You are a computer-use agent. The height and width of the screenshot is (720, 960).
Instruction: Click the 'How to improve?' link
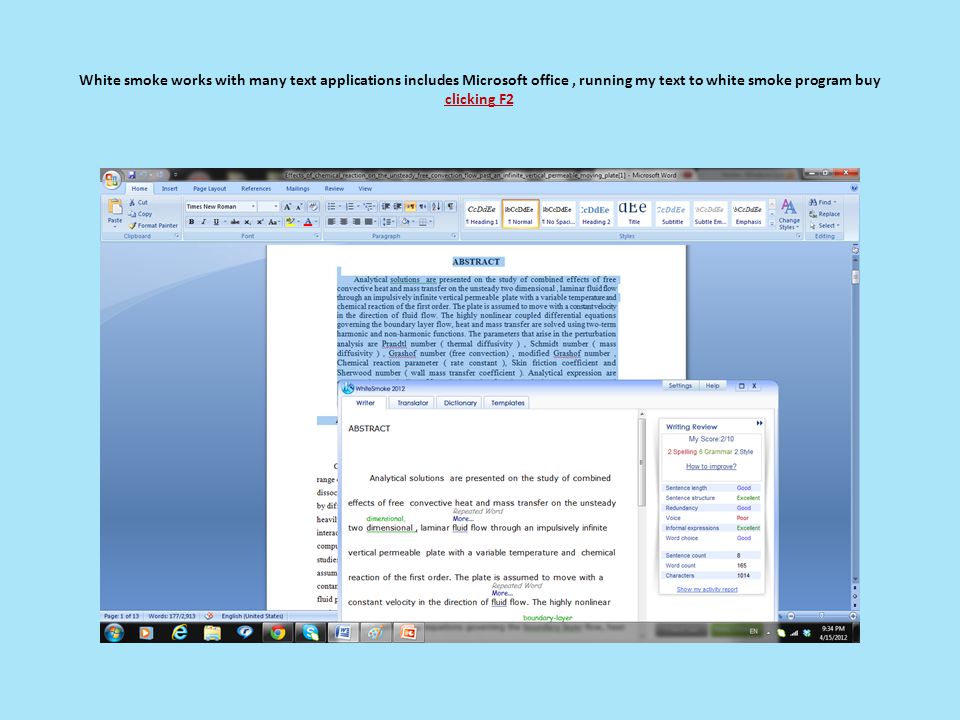coord(711,467)
